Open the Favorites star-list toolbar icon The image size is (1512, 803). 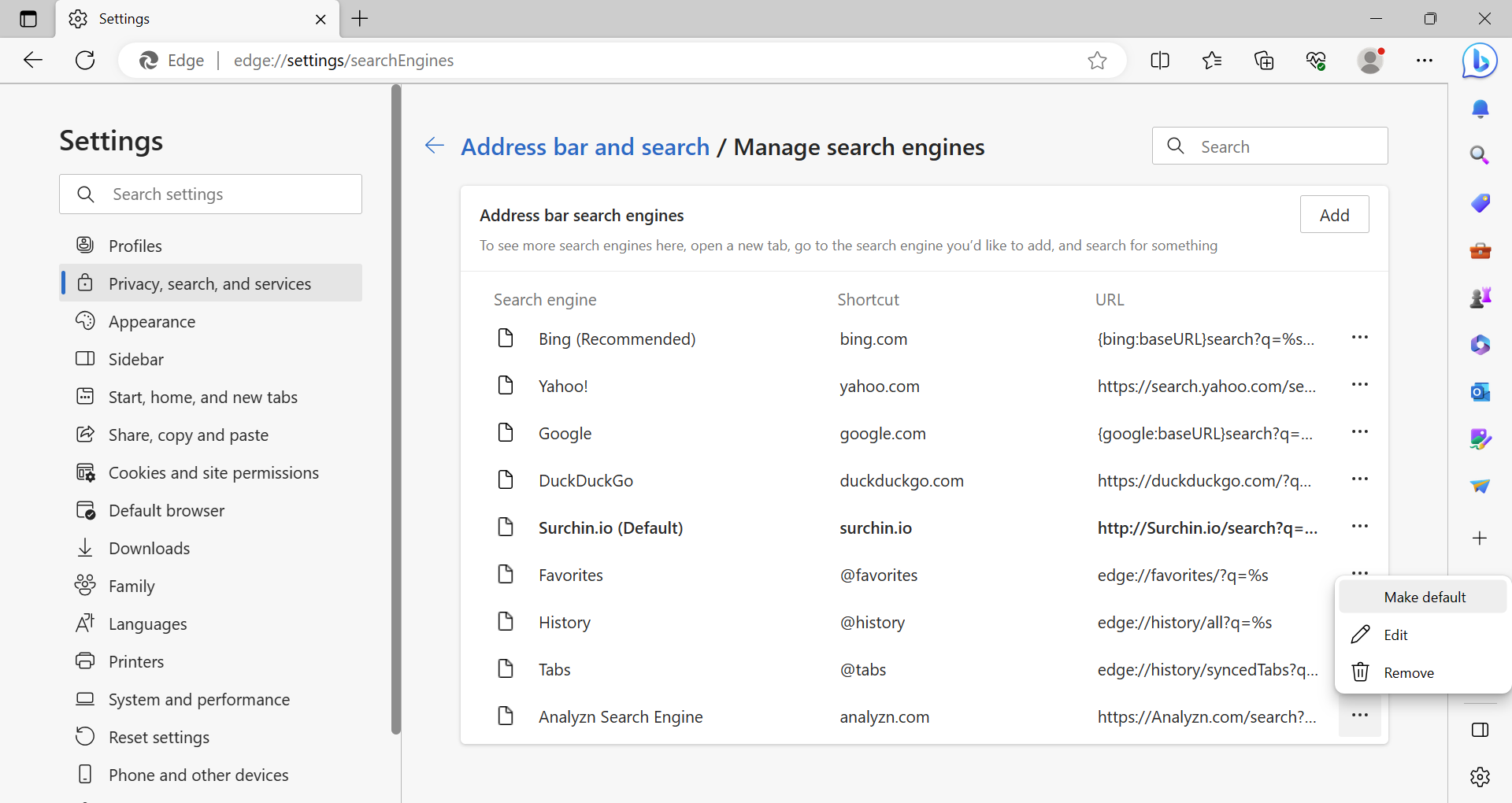pyautogui.click(x=1212, y=61)
